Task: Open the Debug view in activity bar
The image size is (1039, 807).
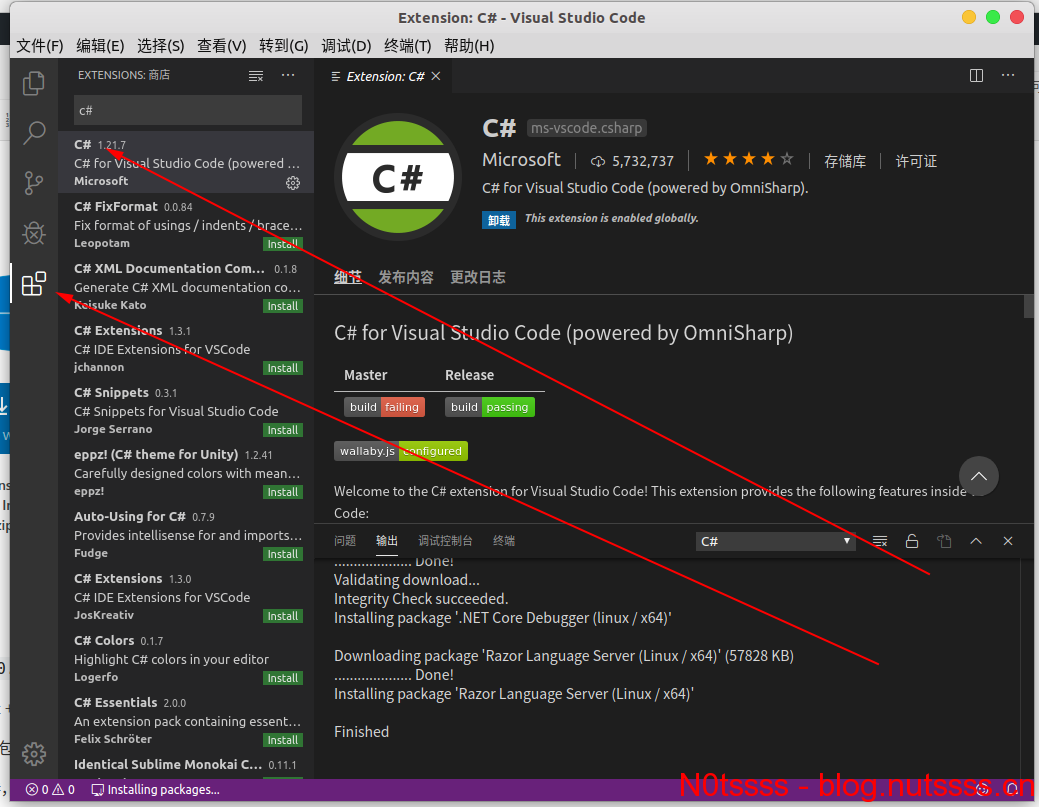Action: click(34, 233)
